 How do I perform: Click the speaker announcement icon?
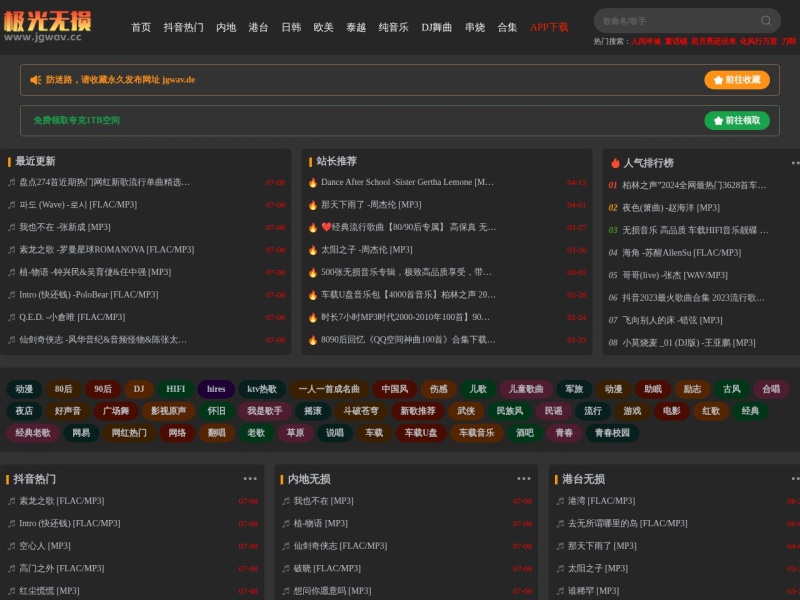[35, 80]
